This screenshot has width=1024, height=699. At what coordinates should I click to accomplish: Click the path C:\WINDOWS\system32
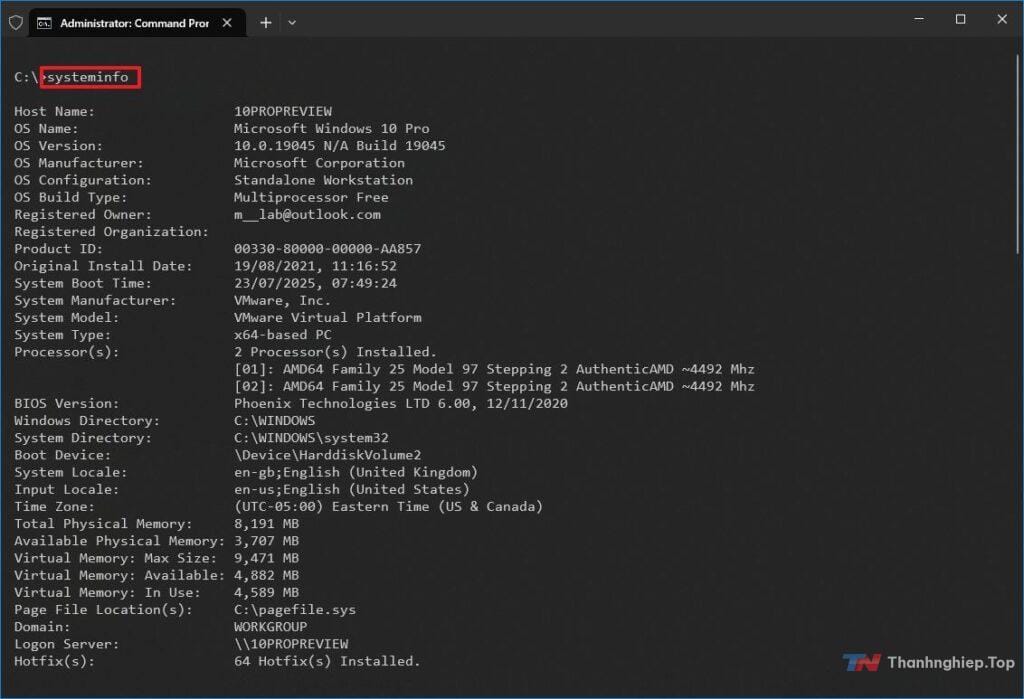[x=311, y=438]
